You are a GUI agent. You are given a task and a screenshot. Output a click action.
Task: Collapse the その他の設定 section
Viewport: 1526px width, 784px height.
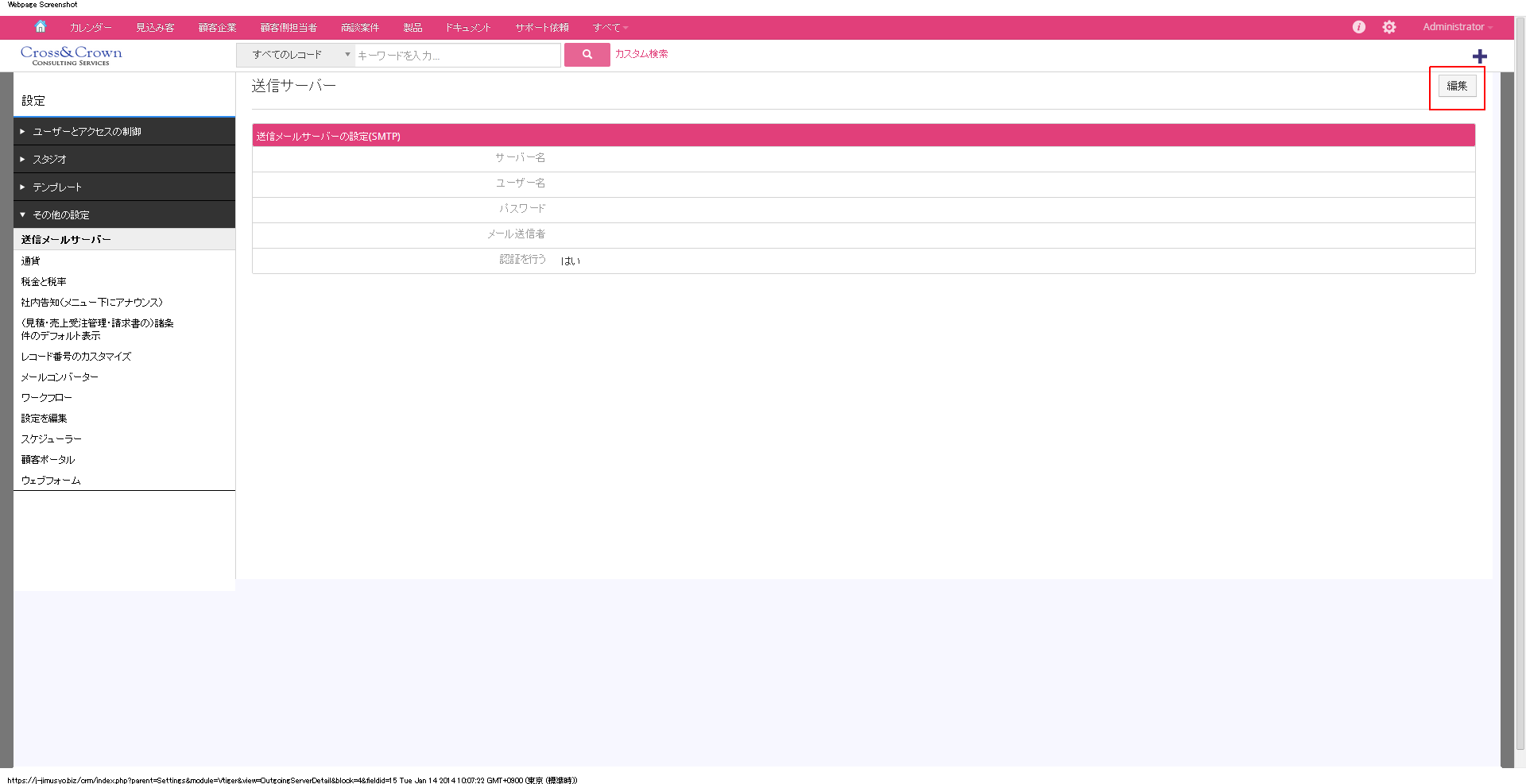(x=61, y=215)
